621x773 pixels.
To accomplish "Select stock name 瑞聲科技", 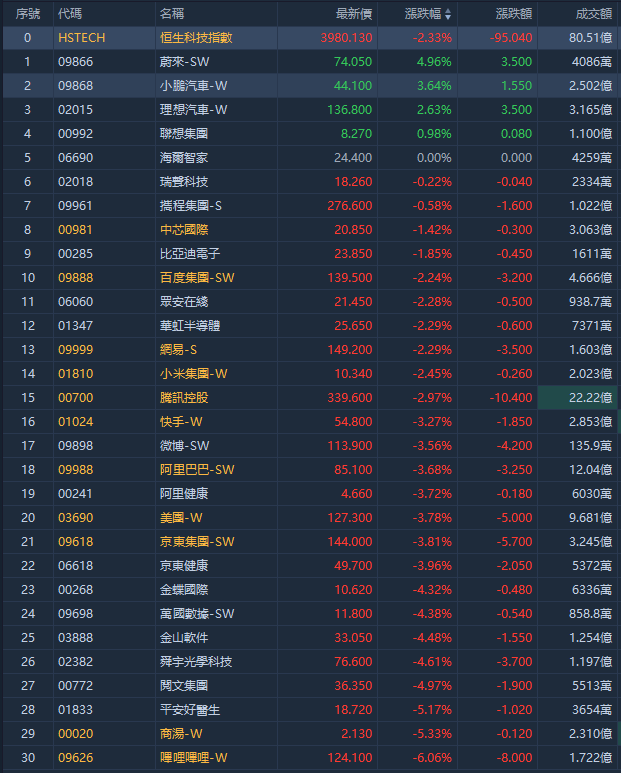I will pyautogui.click(x=184, y=182).
